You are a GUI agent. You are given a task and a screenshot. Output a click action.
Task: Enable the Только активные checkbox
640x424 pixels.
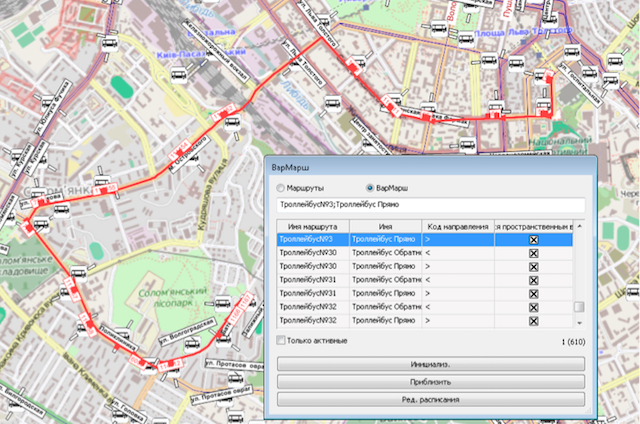tap(281, 342)
